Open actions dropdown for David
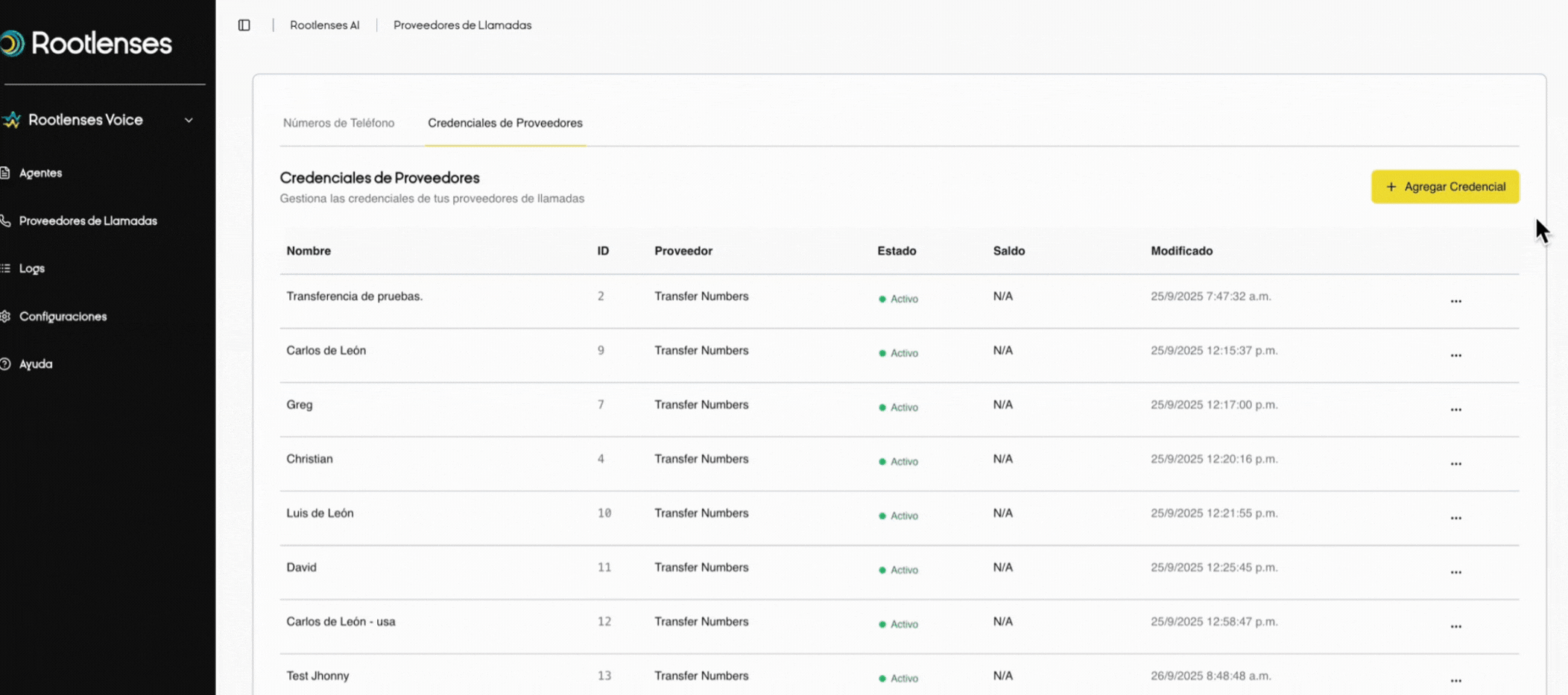 pyautogui.click(x=1455, y=572)
